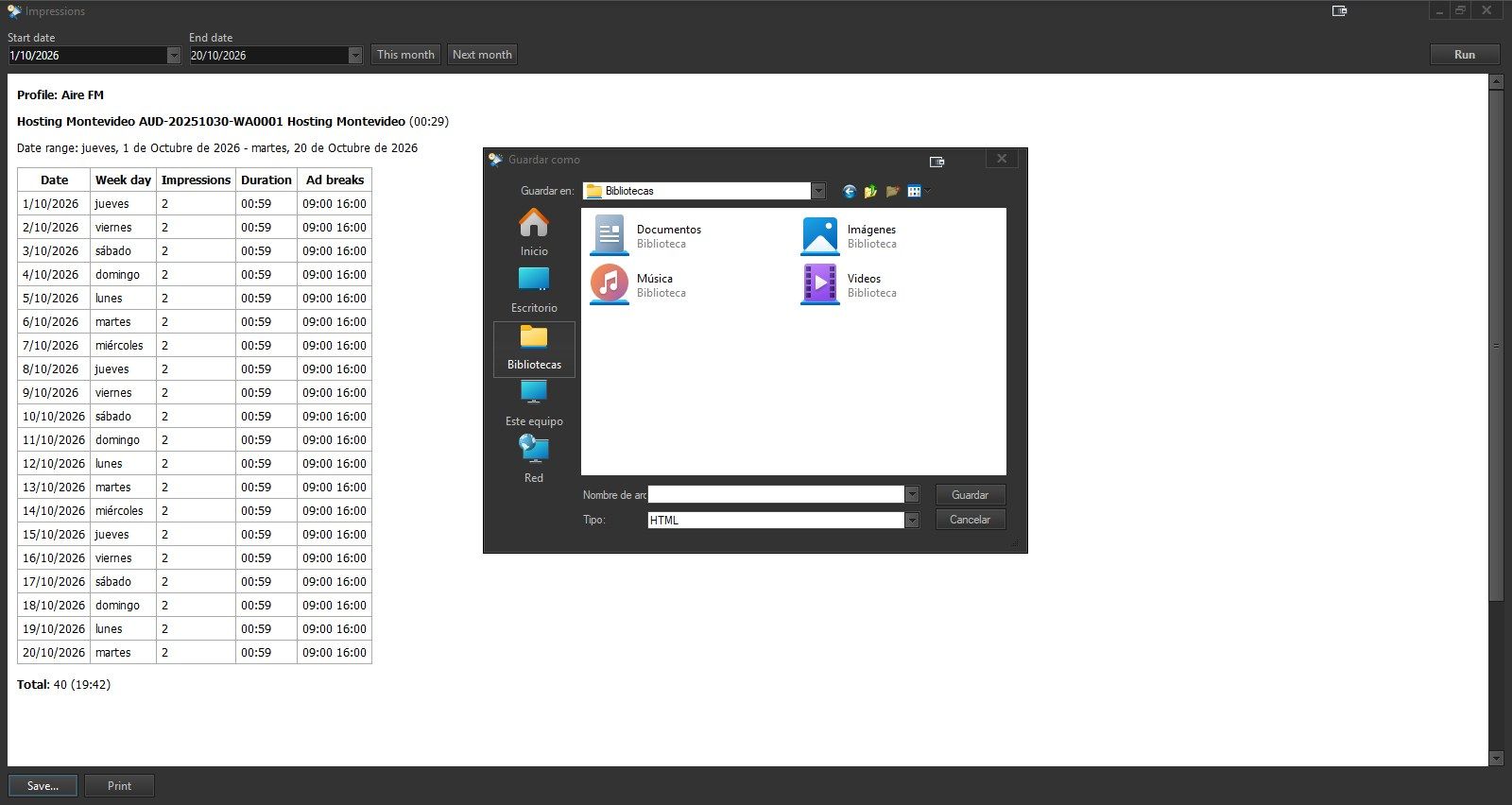Open the Documentos library

tap(647, 236)
